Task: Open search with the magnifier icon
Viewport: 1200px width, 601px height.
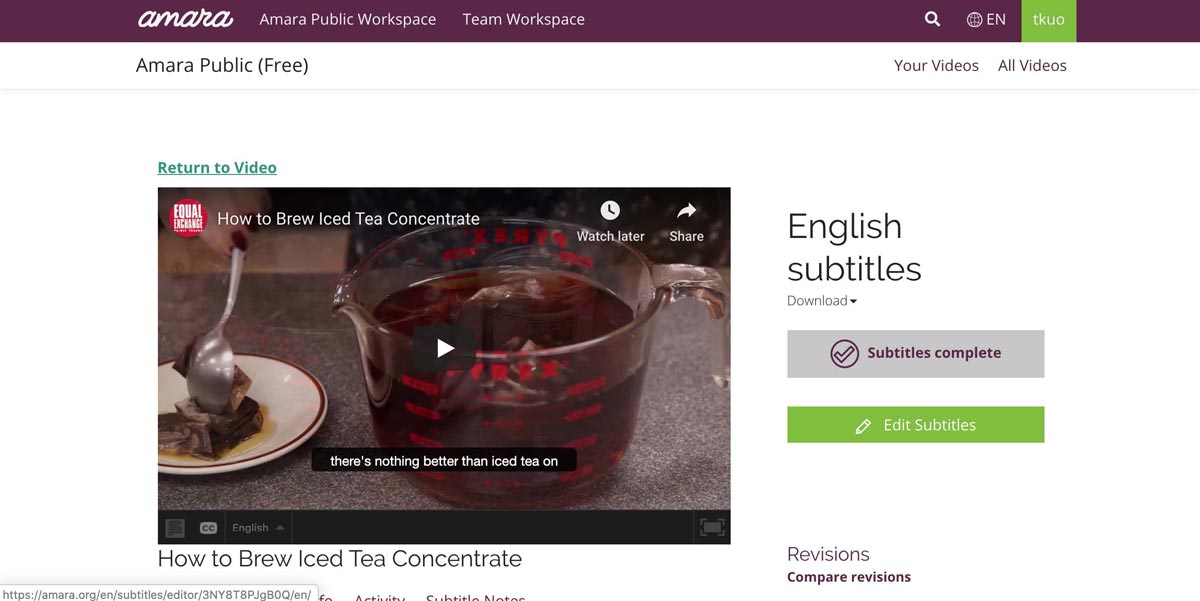Action: point(932,19)
